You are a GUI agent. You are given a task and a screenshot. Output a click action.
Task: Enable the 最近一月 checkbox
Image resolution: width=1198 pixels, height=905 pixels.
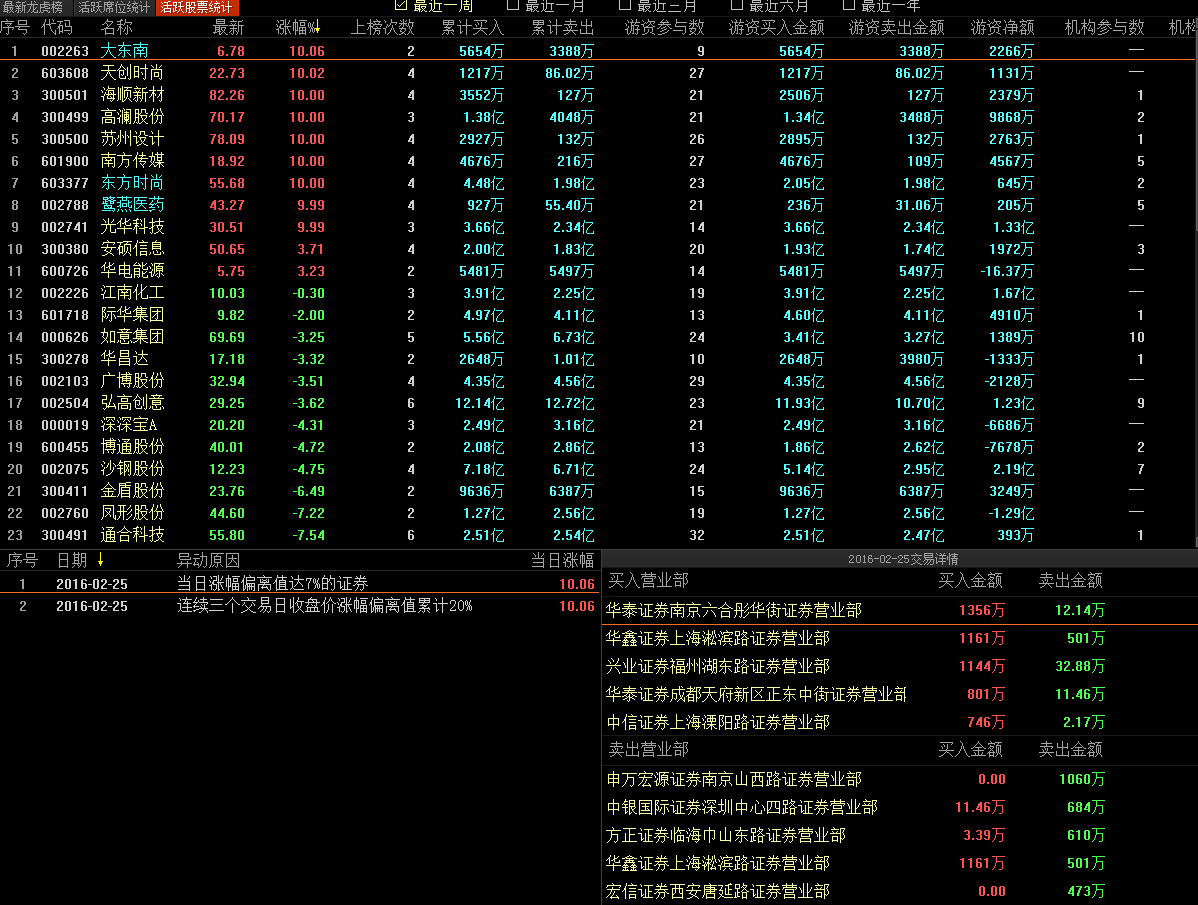pyautogui.click(x=513, y=5)
